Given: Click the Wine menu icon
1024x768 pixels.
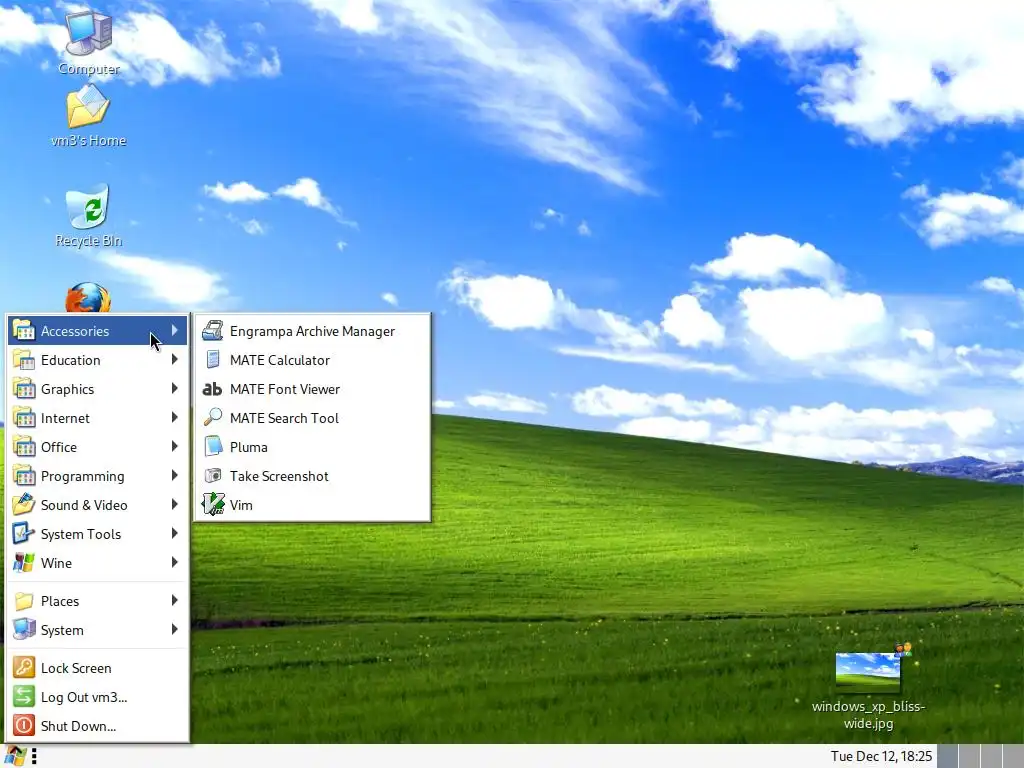Looking at the screenshot, I should tap(24, 562).
